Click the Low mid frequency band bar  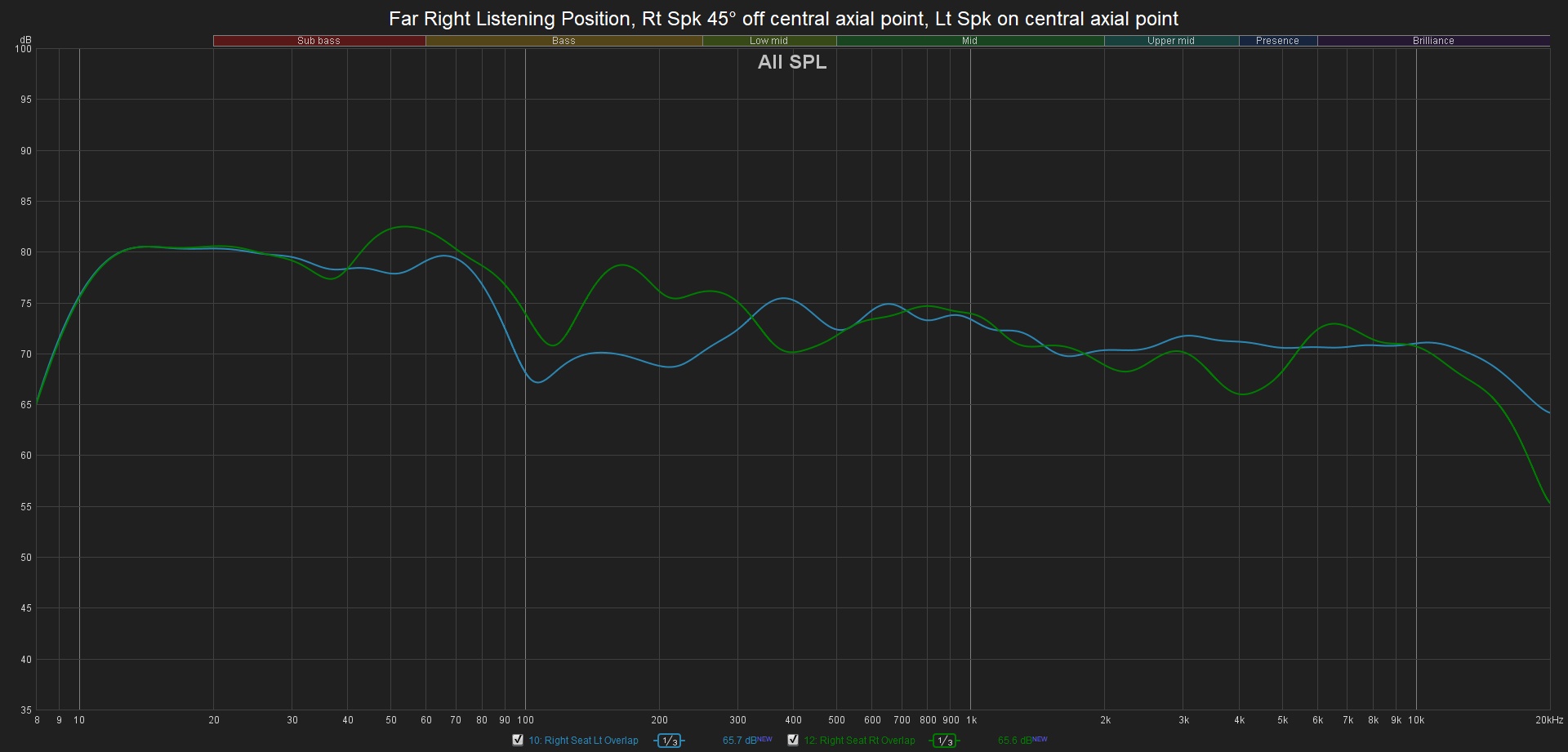pos(769,41)
